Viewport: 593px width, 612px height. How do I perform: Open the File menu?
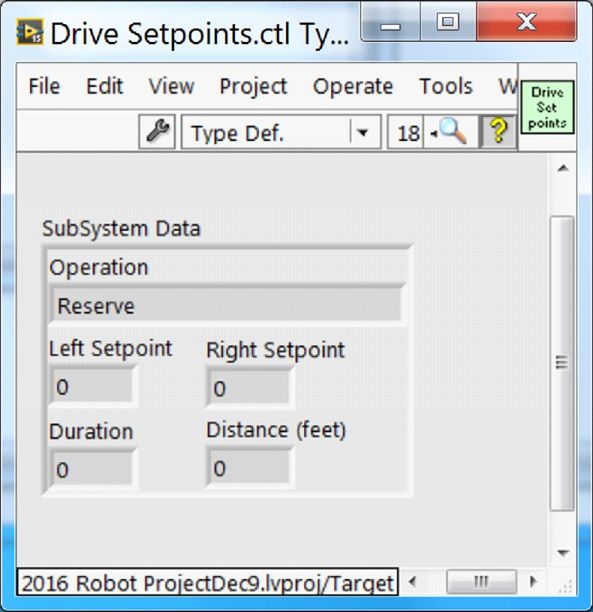click(x=44, y=86)
